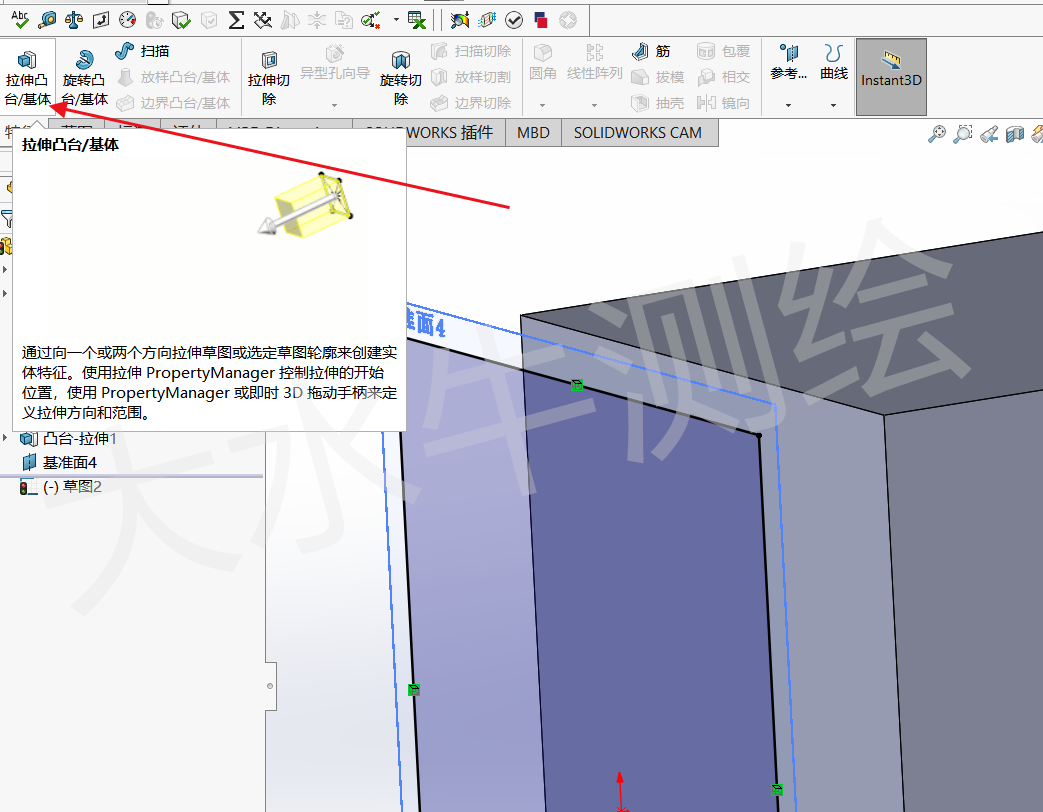Click the Sensor gauge icon
Image resolution: width=1043 pixels, height=812 pixels.
(127, 20)
